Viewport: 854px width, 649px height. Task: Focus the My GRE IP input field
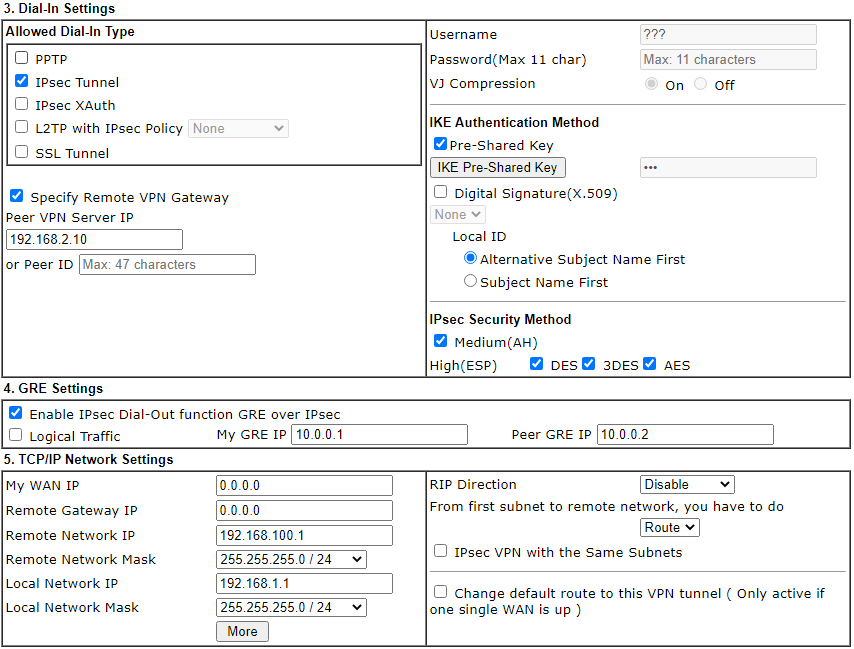coord(379,434)
